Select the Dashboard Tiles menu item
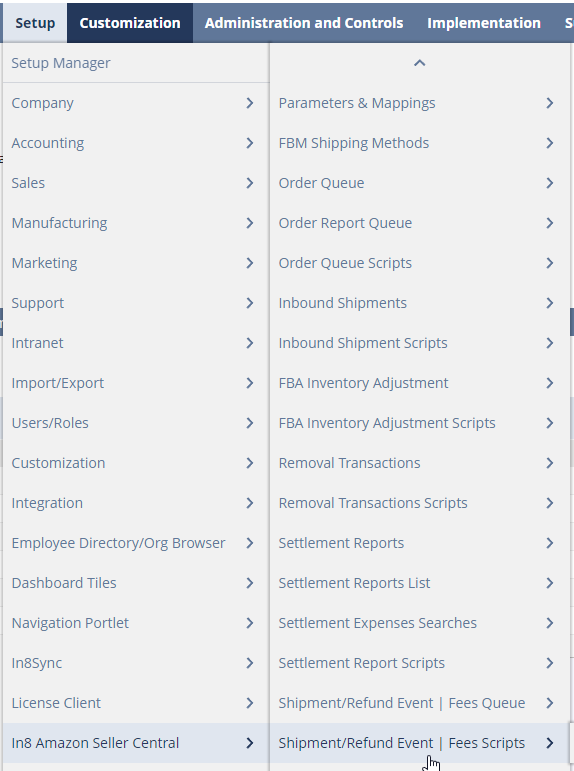The height and width of the screenshot is (771, 574). tap(136, 583)
